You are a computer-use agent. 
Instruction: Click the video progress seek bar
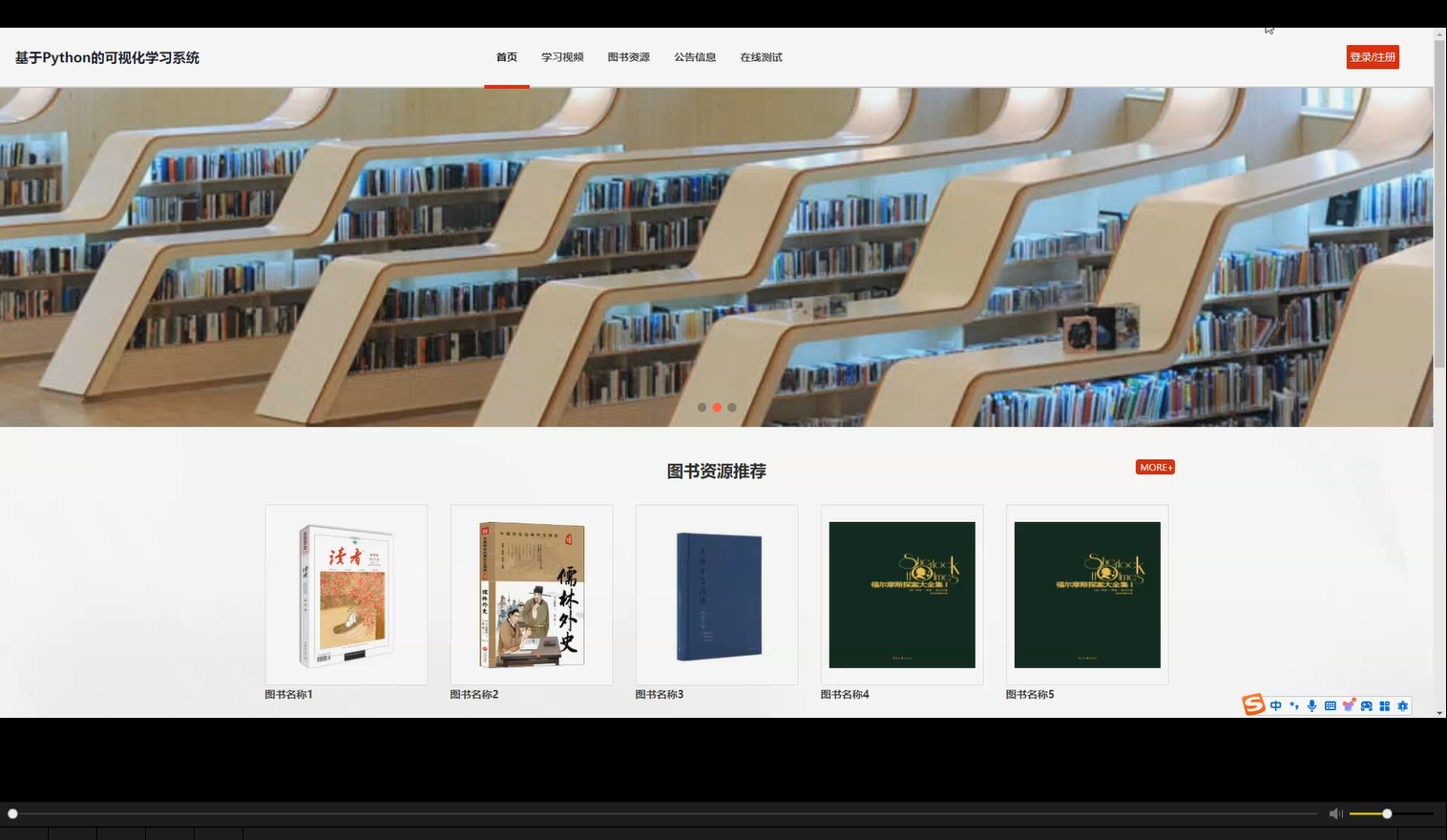668,813
